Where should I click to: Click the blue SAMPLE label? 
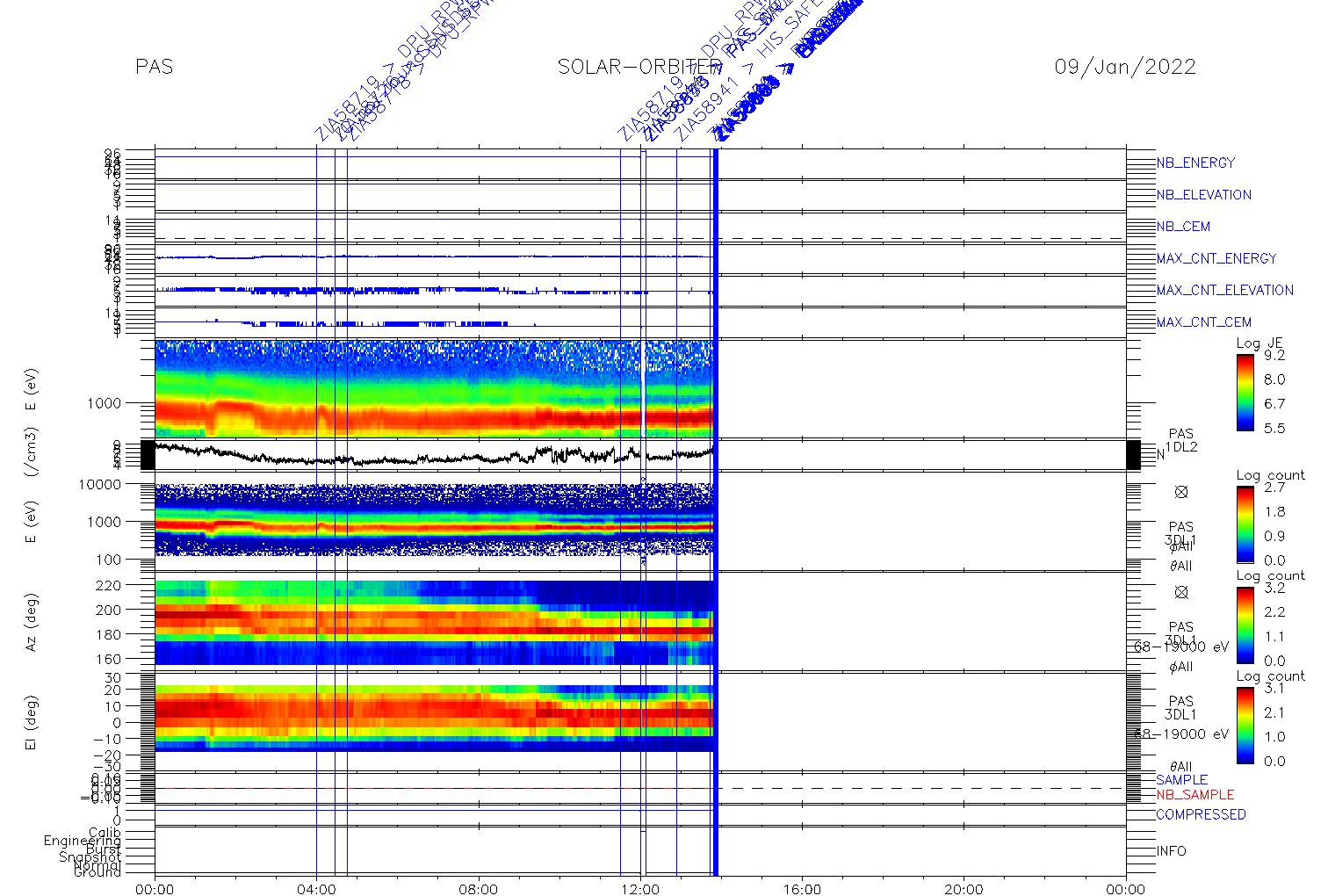(1181, 780)
